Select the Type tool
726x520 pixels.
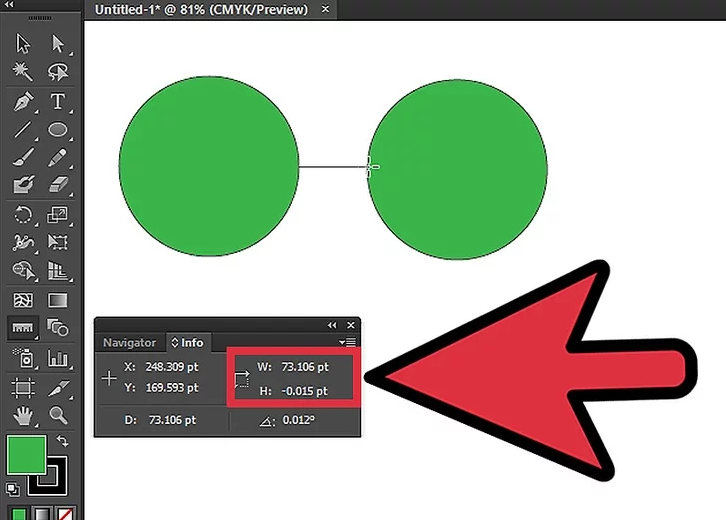point(57,101)
